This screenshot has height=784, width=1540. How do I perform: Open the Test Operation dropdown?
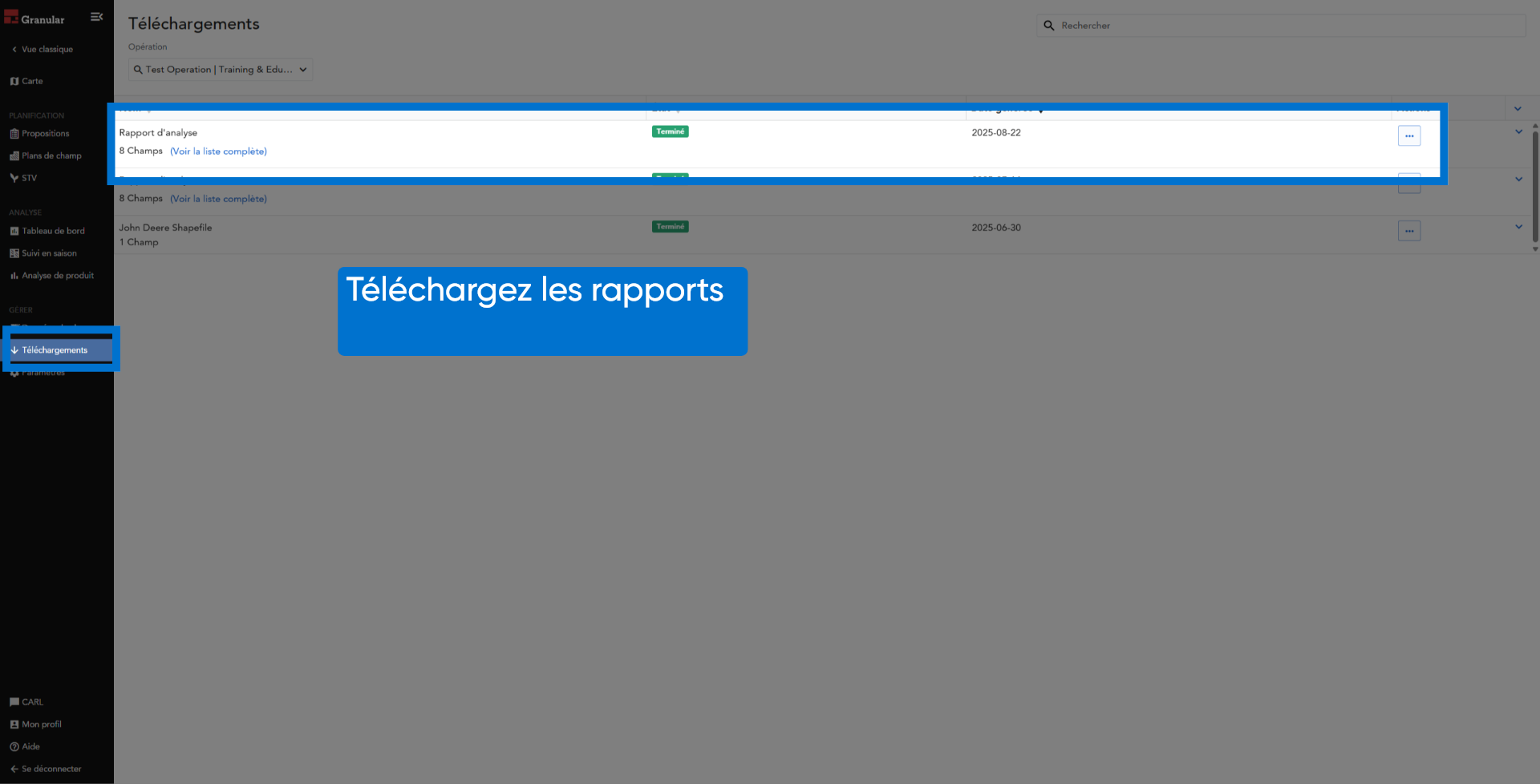coord(221,70)
